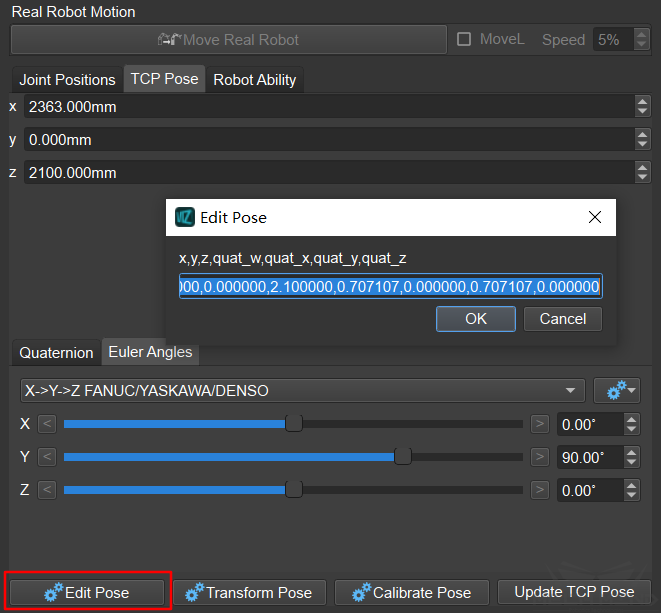The height and width of the screenshot is (613, 661).
Task: Increment the x position value
Action: [642, 101]
